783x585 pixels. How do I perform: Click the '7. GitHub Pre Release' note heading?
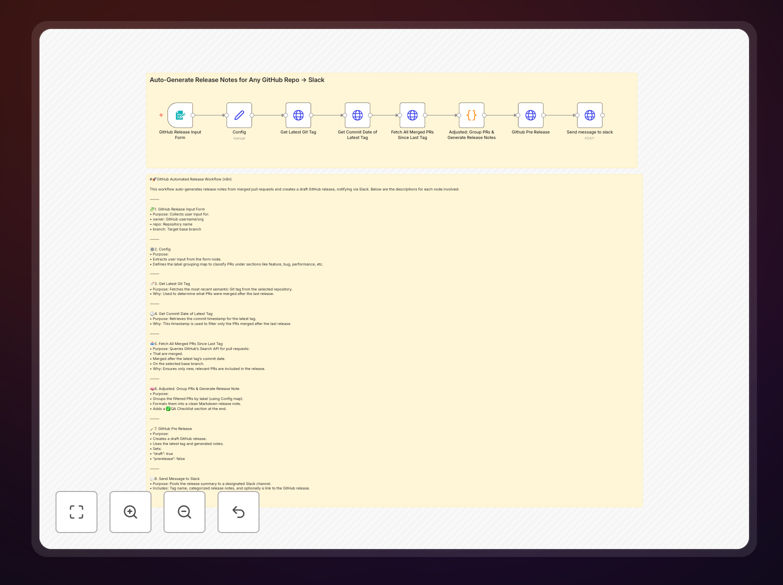pos(171,429)
